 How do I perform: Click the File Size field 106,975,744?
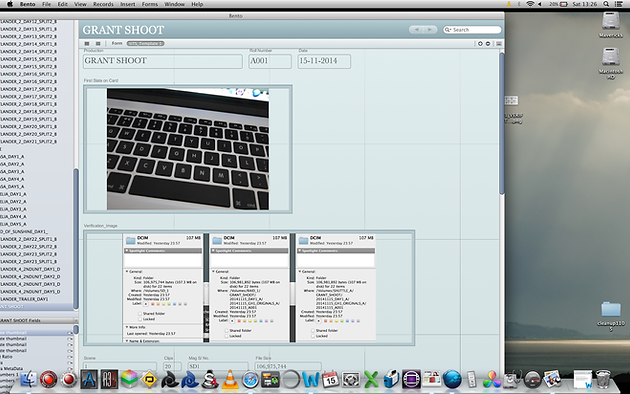288,366
